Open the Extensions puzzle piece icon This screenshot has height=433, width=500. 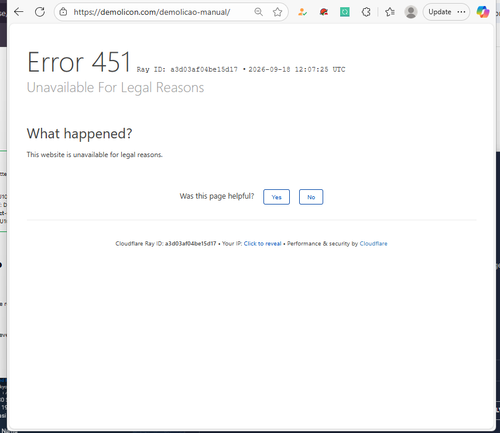coord(366,12)
